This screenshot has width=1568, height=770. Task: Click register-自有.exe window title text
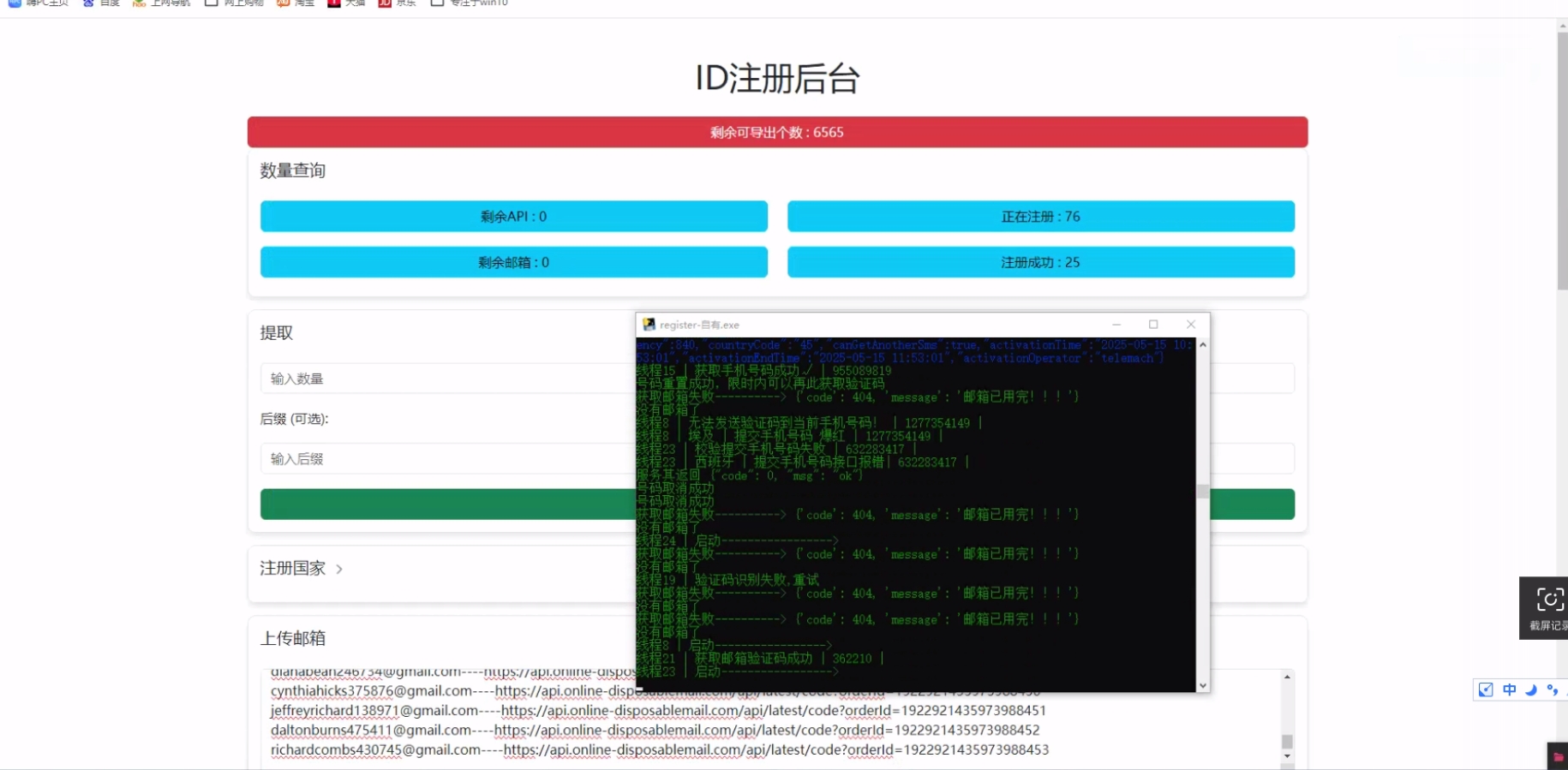[x=699, y=325]
